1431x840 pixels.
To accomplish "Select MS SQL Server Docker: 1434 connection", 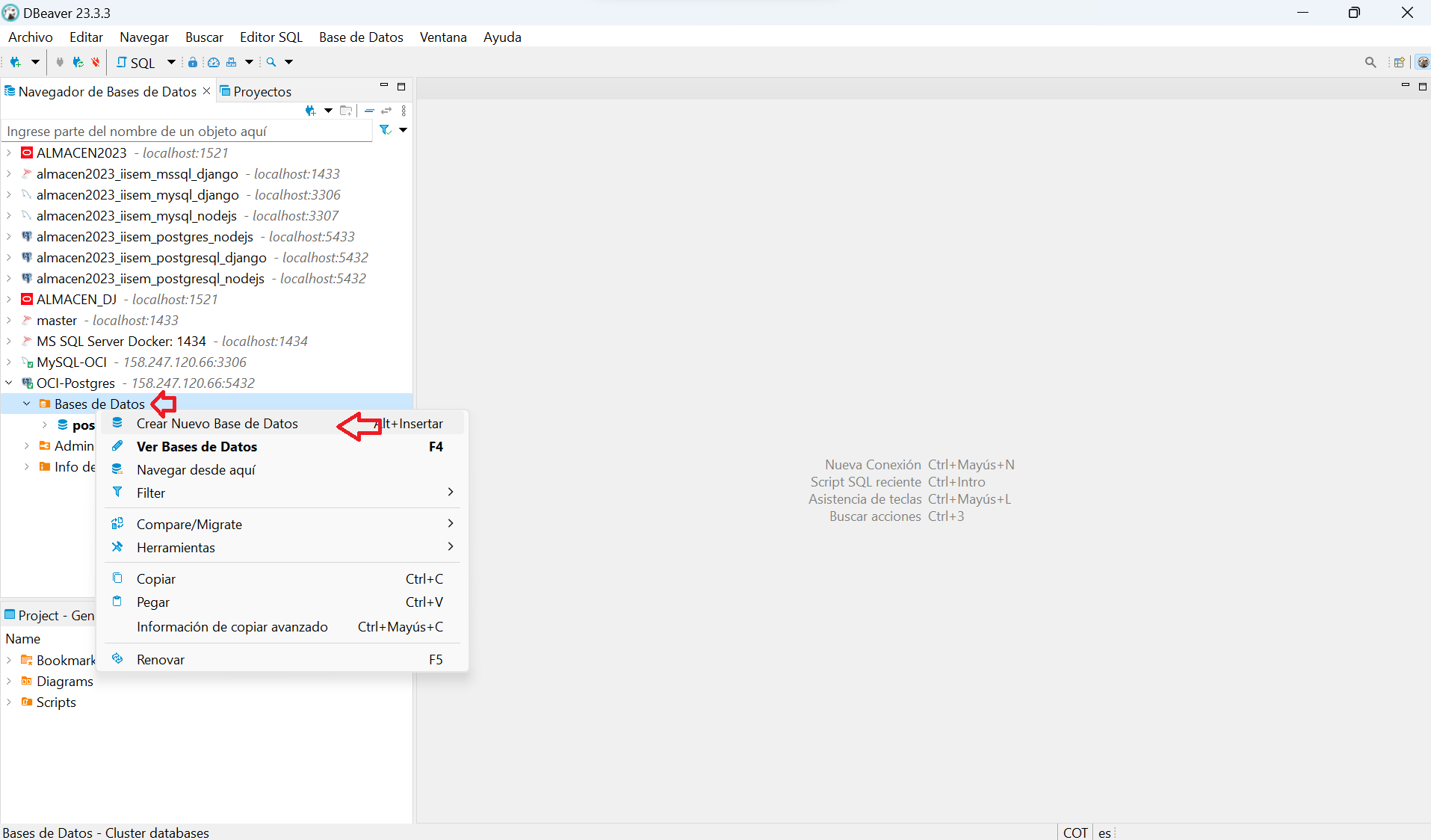I will 121,341.
